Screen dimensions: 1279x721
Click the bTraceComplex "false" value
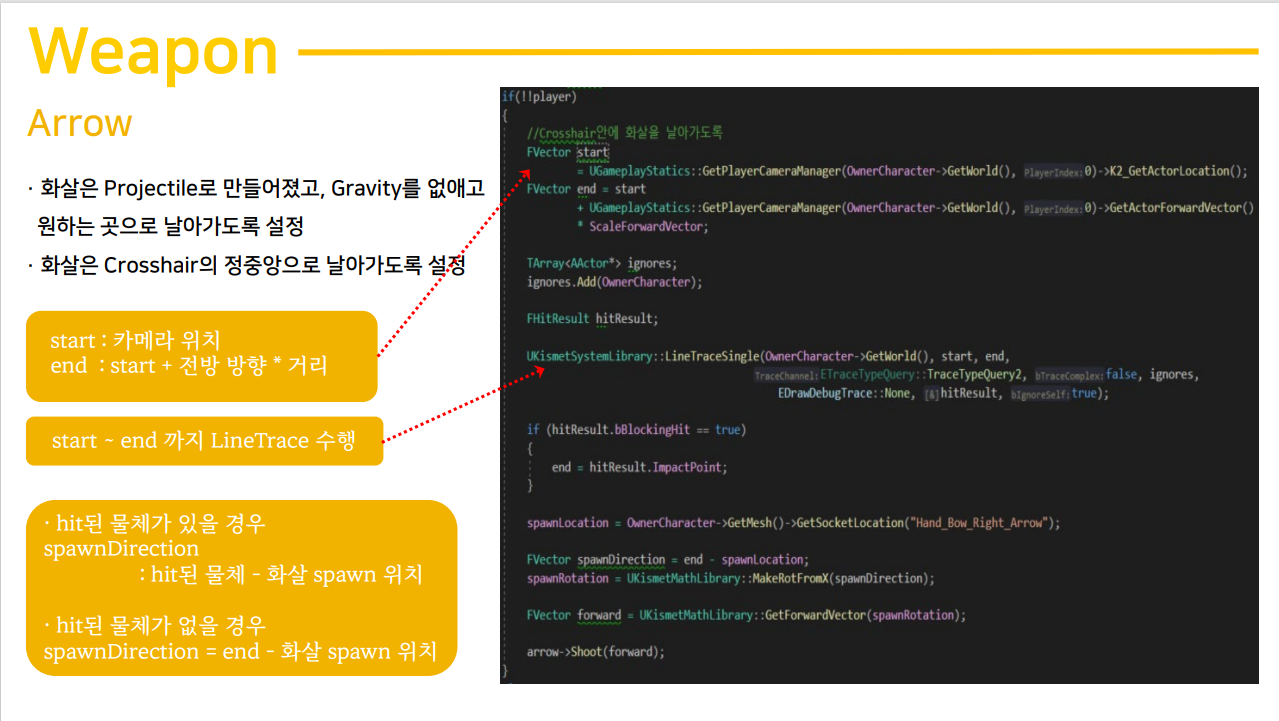1122,375
